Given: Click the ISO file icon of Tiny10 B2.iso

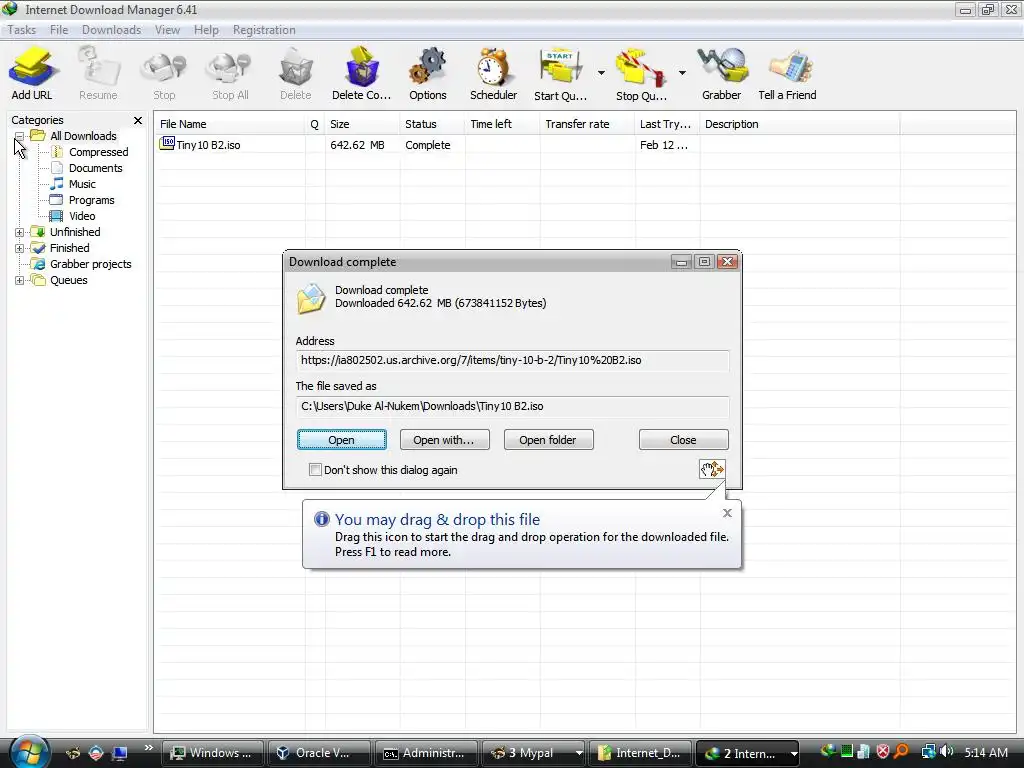Looking at the screenshot, I should 167,144.
